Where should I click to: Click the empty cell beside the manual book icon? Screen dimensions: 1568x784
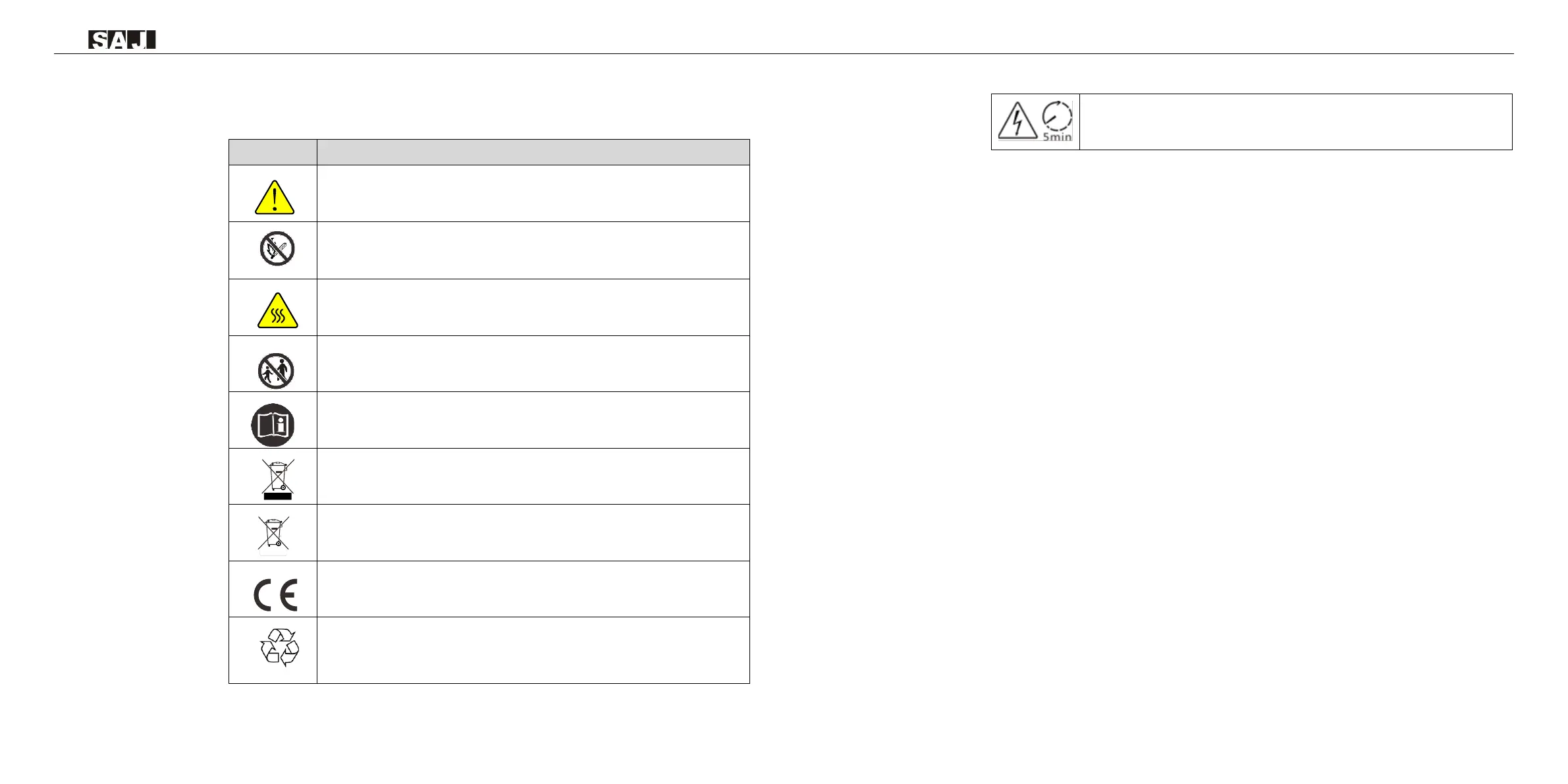coord(533,420)
